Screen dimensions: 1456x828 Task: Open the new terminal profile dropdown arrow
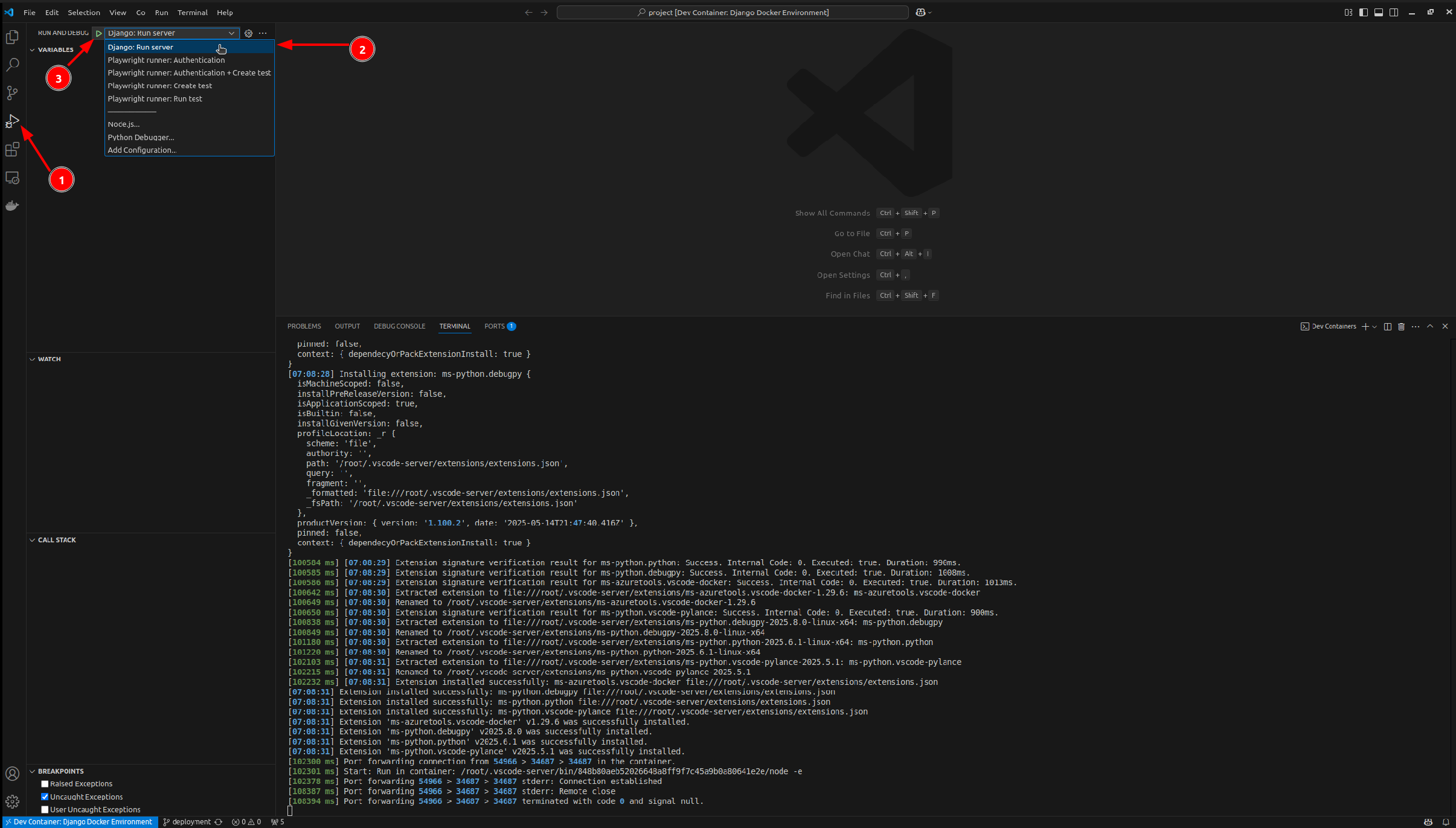(x=1374, y=327)
